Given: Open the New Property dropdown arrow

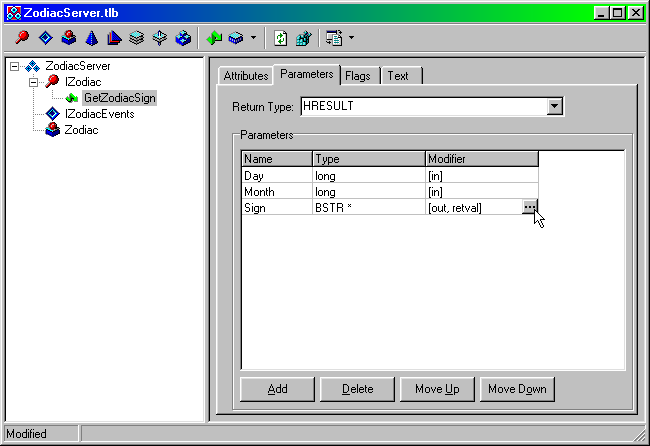Looking at the screenshot, I should point(252,39).
